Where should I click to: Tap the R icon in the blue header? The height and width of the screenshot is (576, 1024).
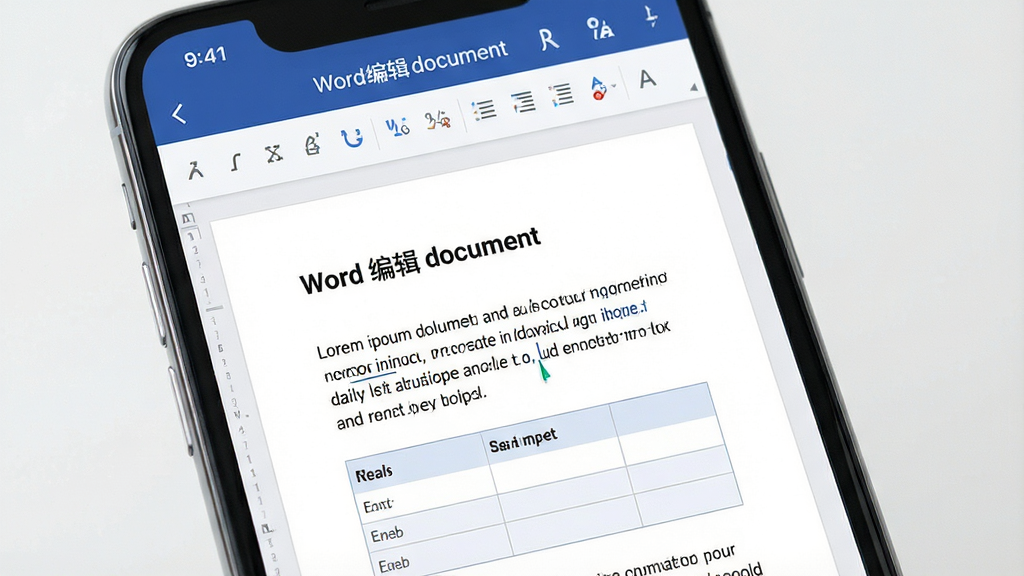[549, 39]
